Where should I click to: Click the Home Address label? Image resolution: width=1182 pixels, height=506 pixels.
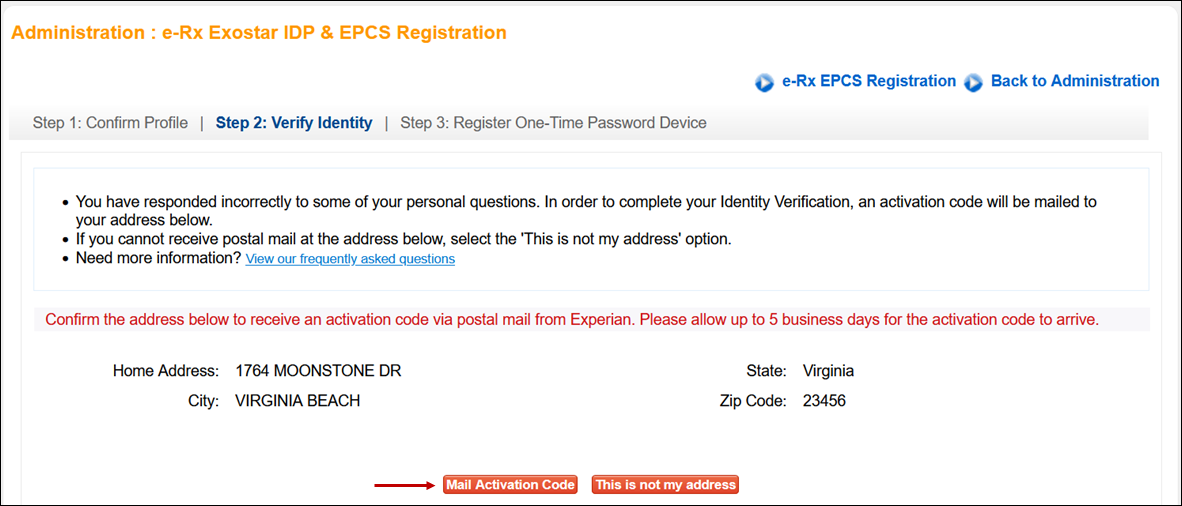point(165,371)
